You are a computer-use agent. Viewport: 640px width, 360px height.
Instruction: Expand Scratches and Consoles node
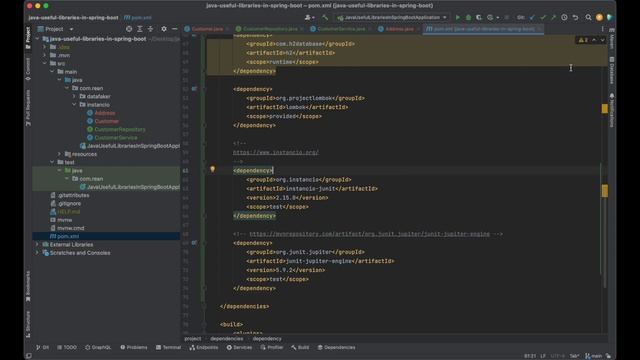pos(37,253)
